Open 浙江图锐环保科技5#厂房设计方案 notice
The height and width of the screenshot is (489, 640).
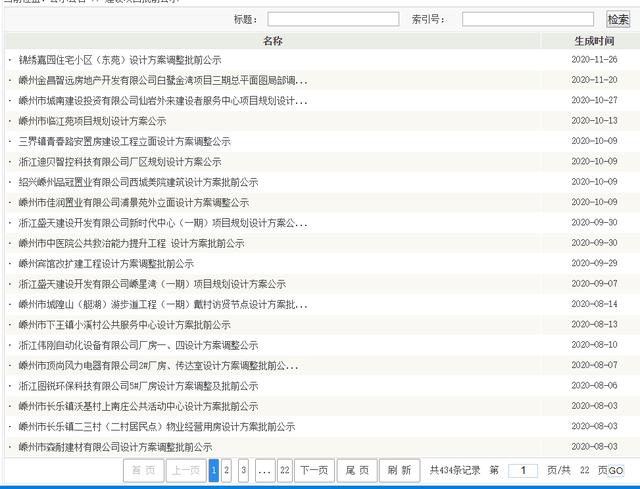click(138, 386)
